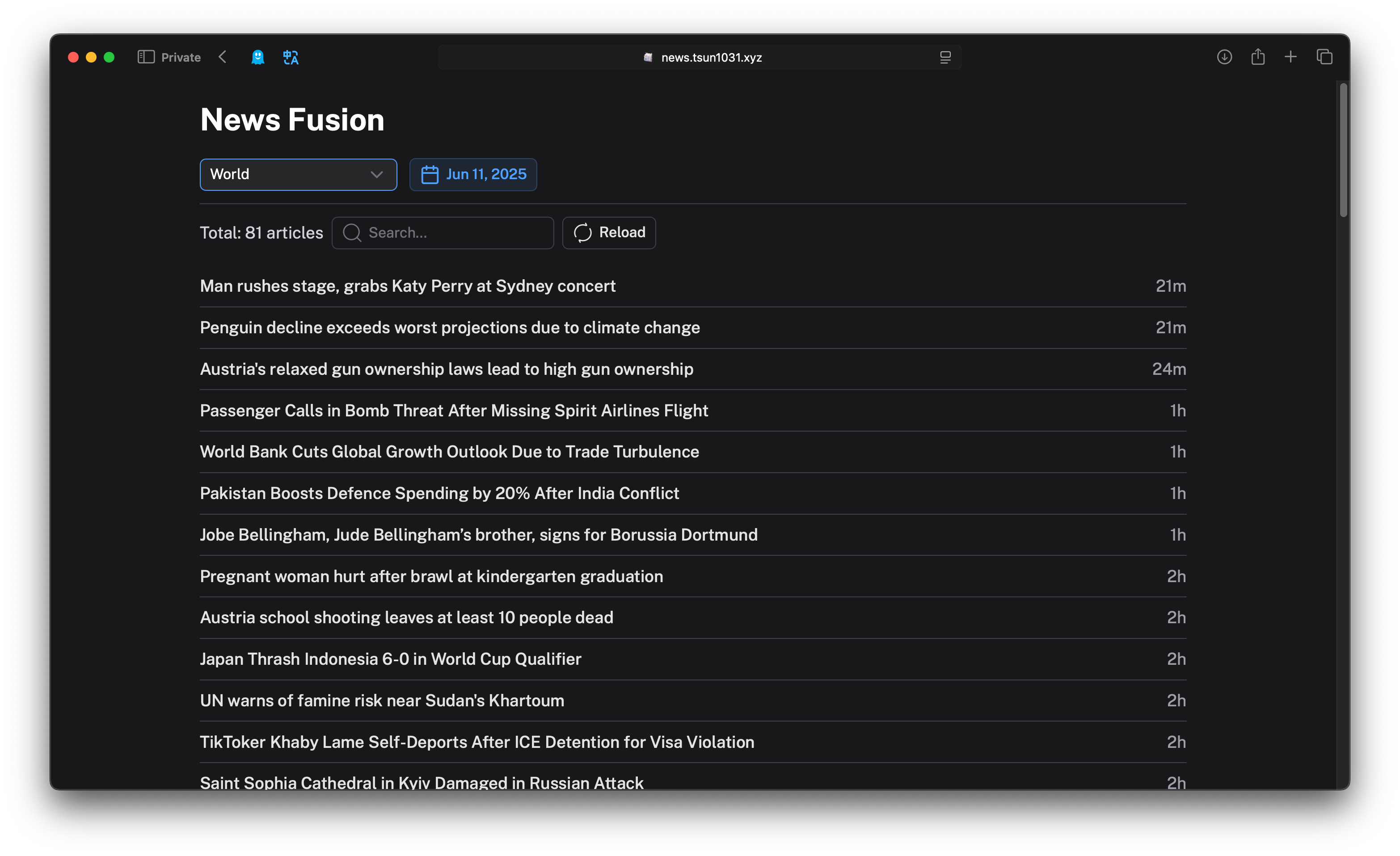Open the Share icon
This screenshot has height=856, width=1400.
1257,57
